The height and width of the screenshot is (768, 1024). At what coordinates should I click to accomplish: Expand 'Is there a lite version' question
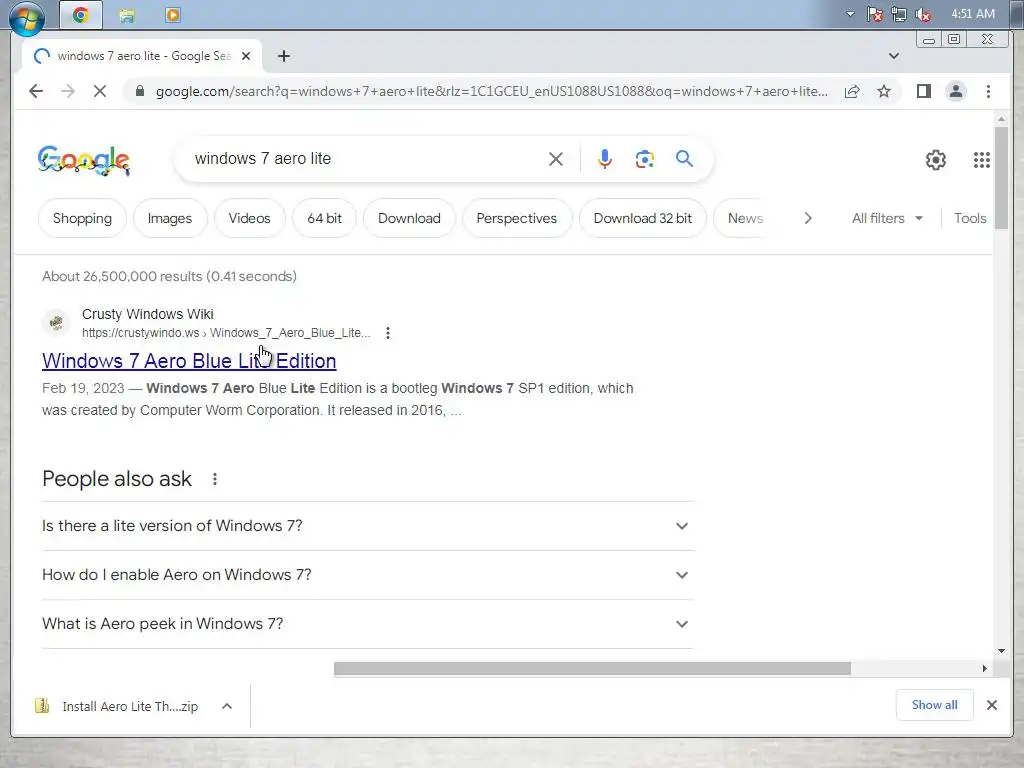click(367, 526)
